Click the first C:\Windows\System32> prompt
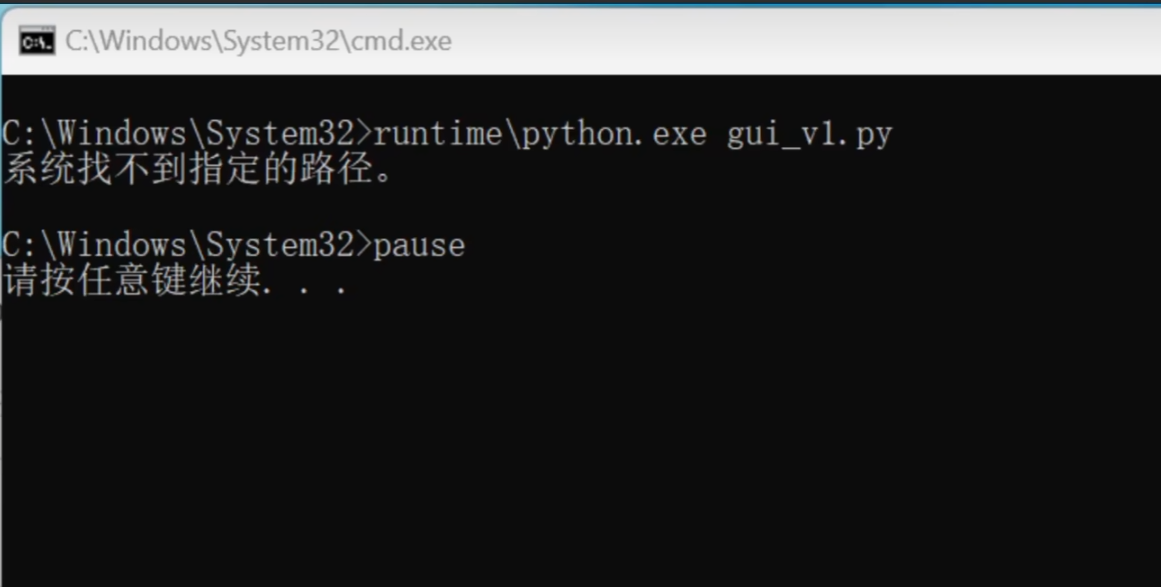Screen dimensions: 1161x587 pos(187,134)
